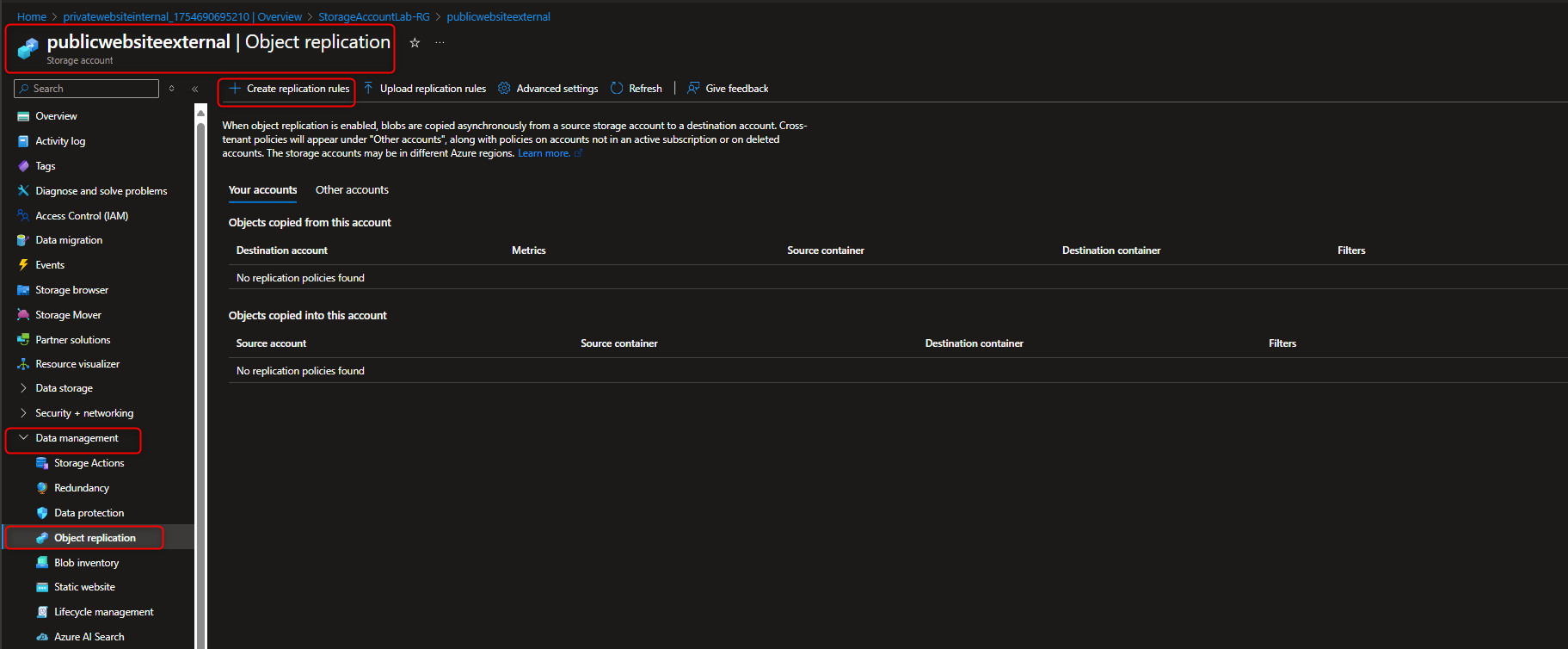Click the storage account icon in title
The height and width of the screenshot is (649, 1568).
point(28,49)
